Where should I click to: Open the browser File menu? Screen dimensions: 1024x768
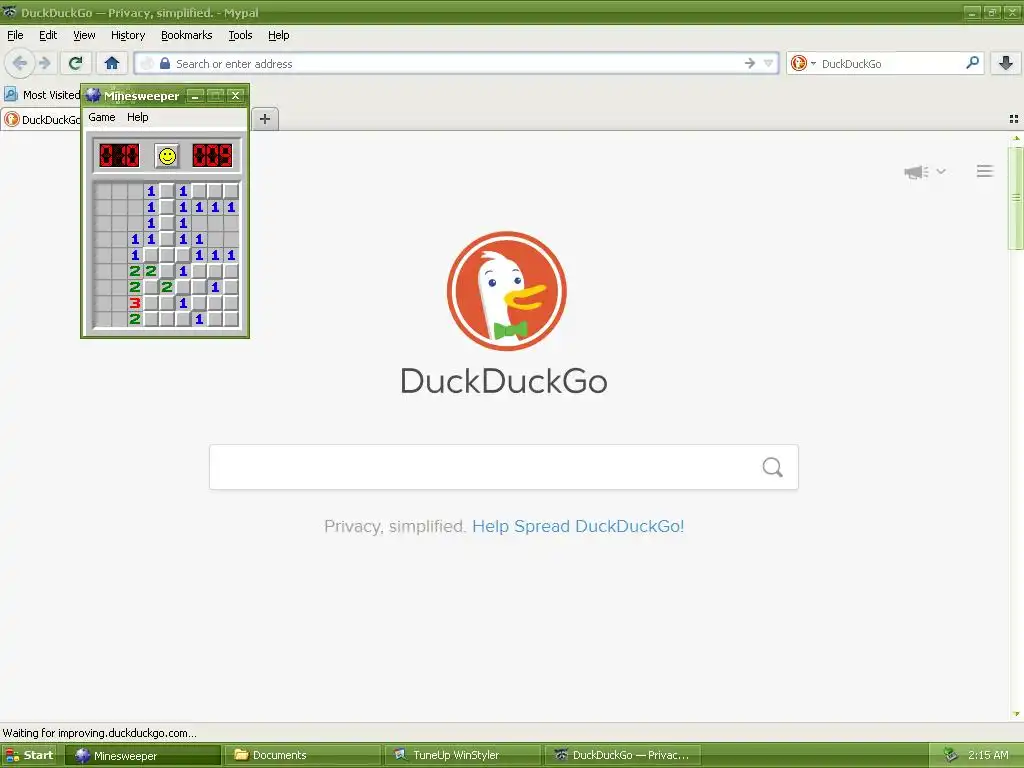click(15, 35)
